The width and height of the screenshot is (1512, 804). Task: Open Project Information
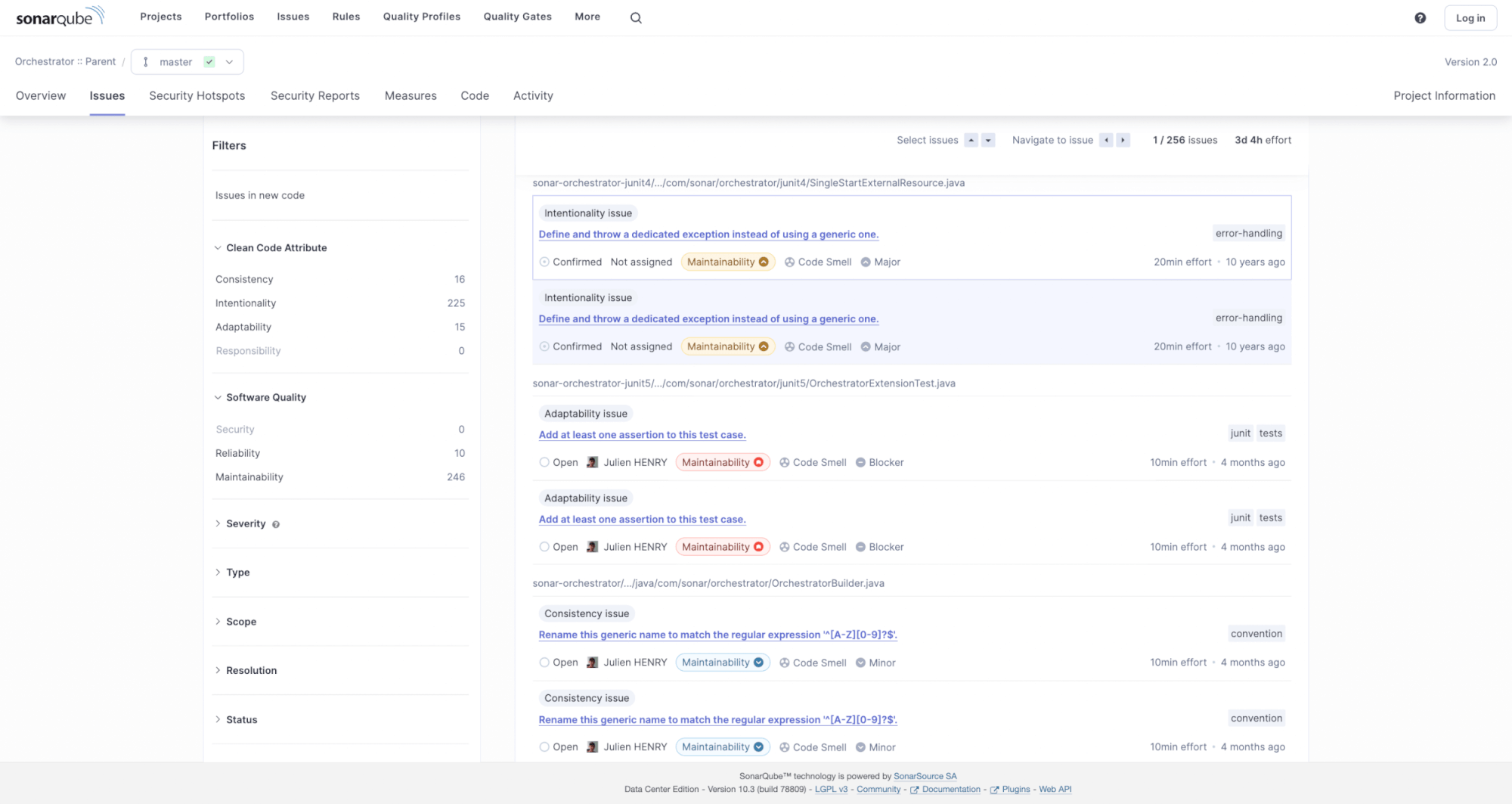tap(1445, 96)
